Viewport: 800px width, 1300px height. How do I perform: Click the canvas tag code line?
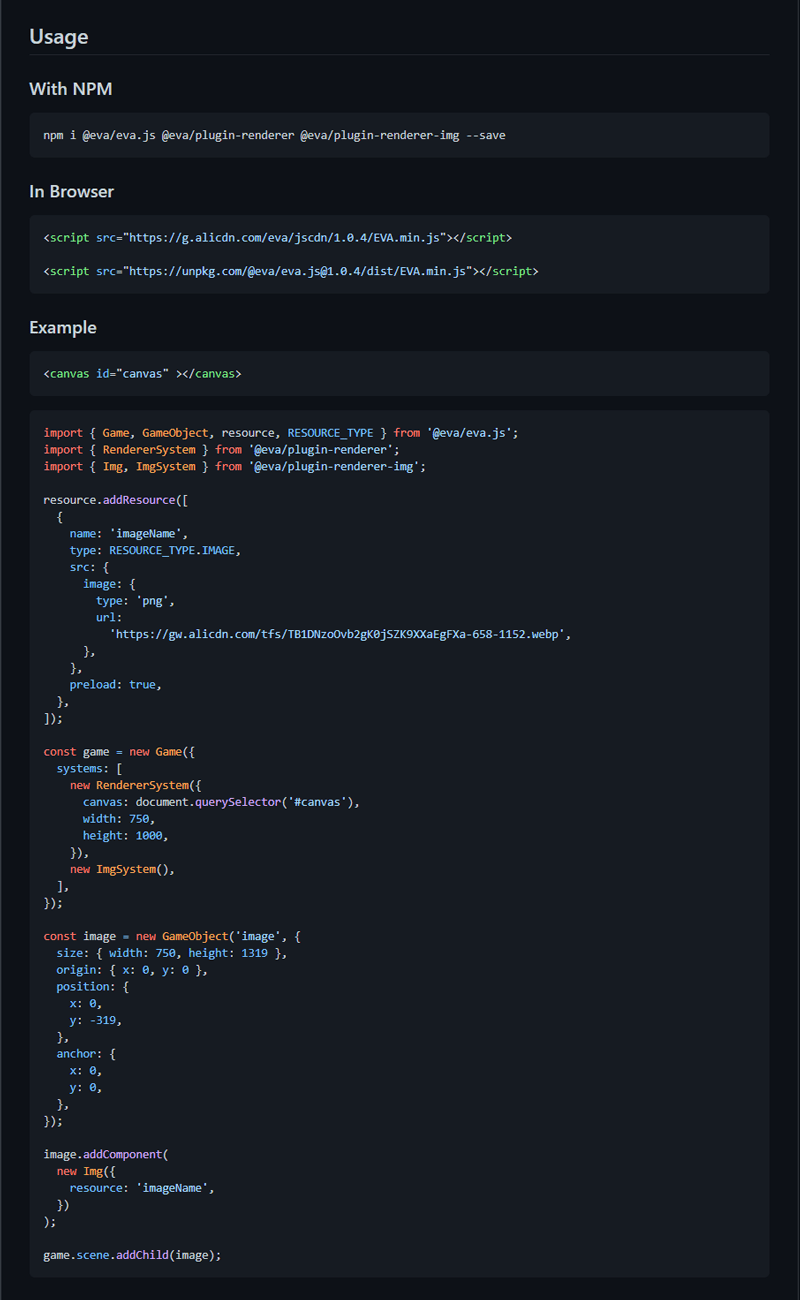142,374
